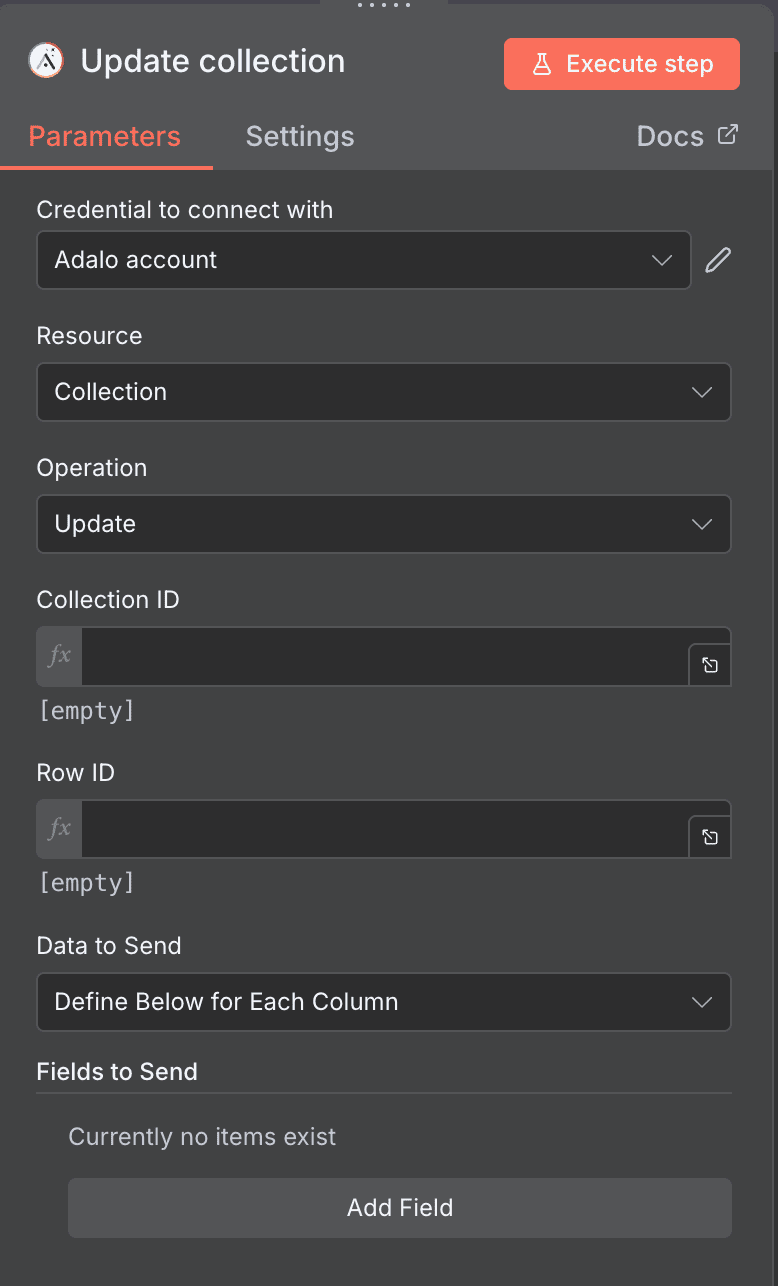The width and height of the screenshot is (778, 1286).
Task: Open the Docs link
Action: pyautogui.click(x=670, y=135)
